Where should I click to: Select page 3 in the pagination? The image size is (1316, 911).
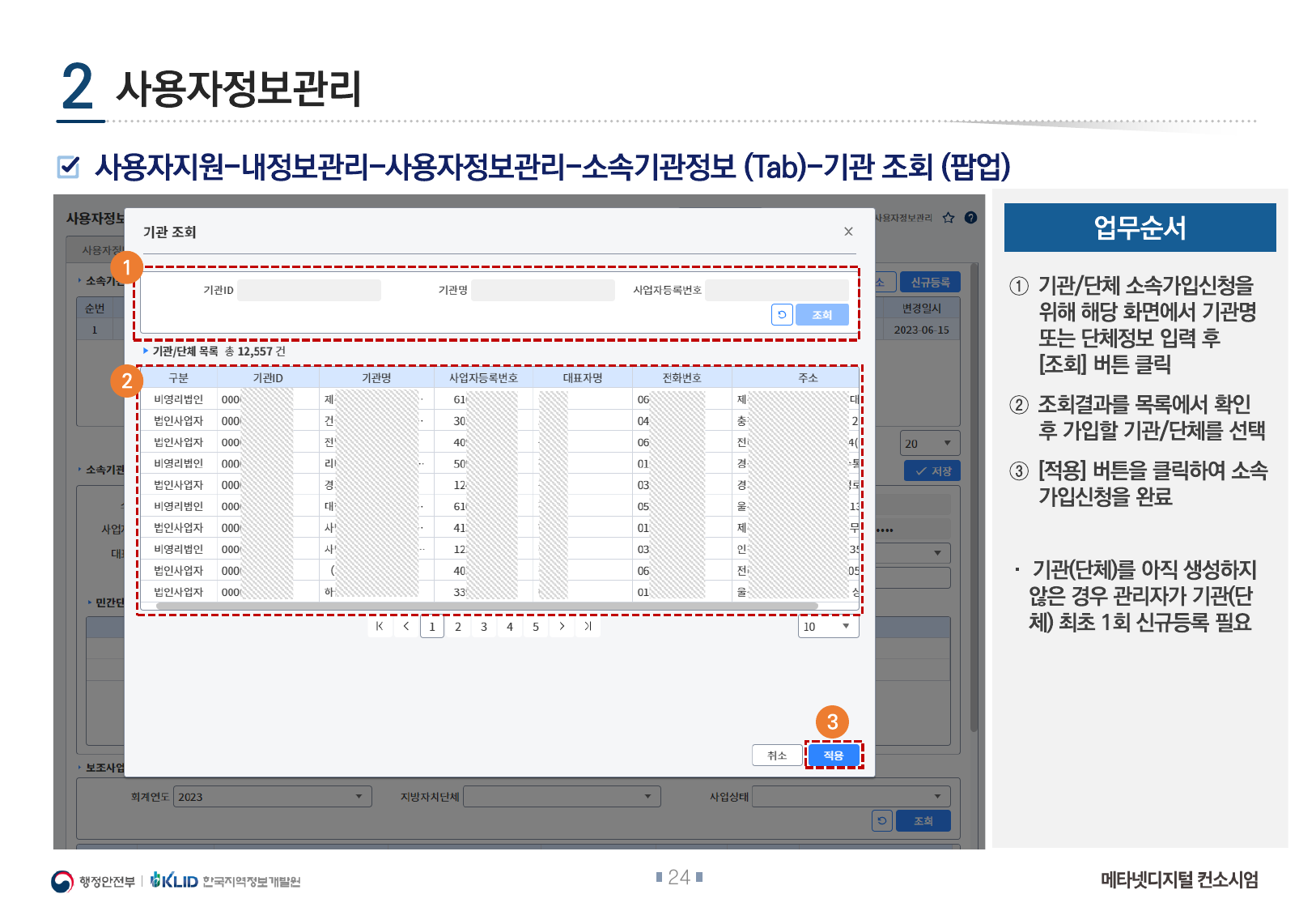[484, 626]
